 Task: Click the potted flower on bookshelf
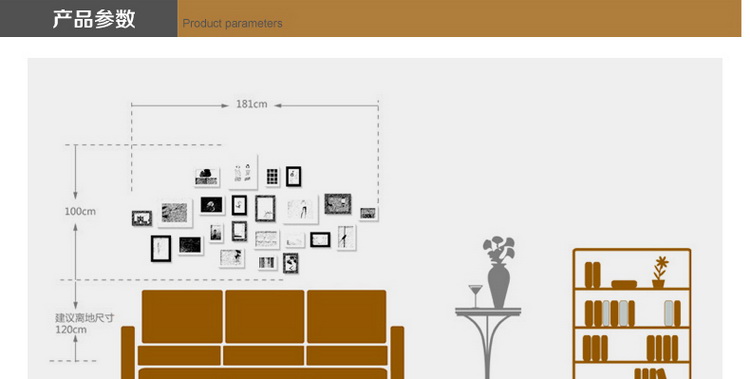[x=660, y=272]
